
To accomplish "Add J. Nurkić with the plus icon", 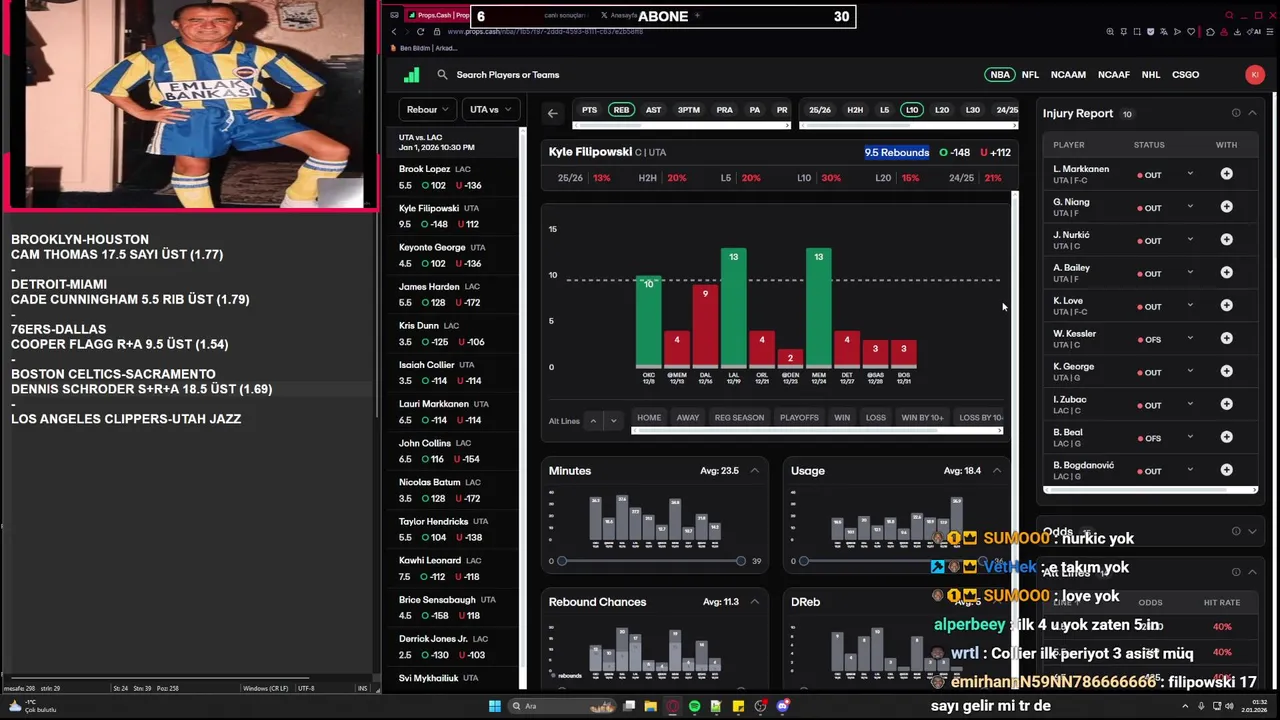I will point(1226,240).
